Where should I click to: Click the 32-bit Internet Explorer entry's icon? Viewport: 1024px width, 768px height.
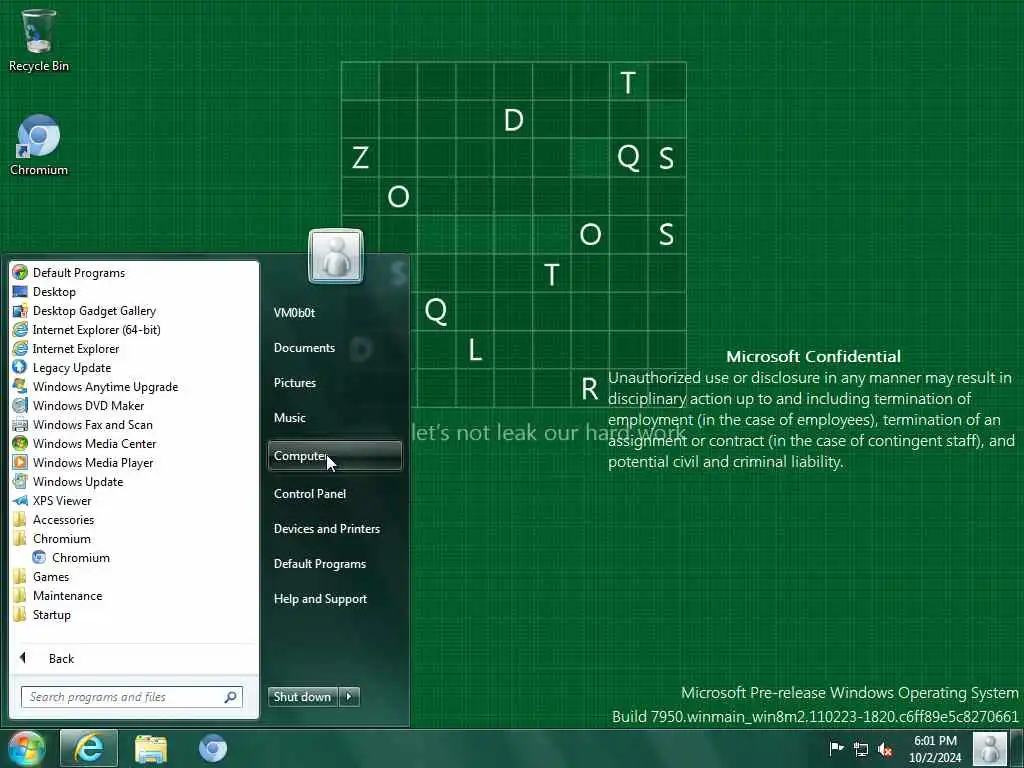[x=20, y=348]
